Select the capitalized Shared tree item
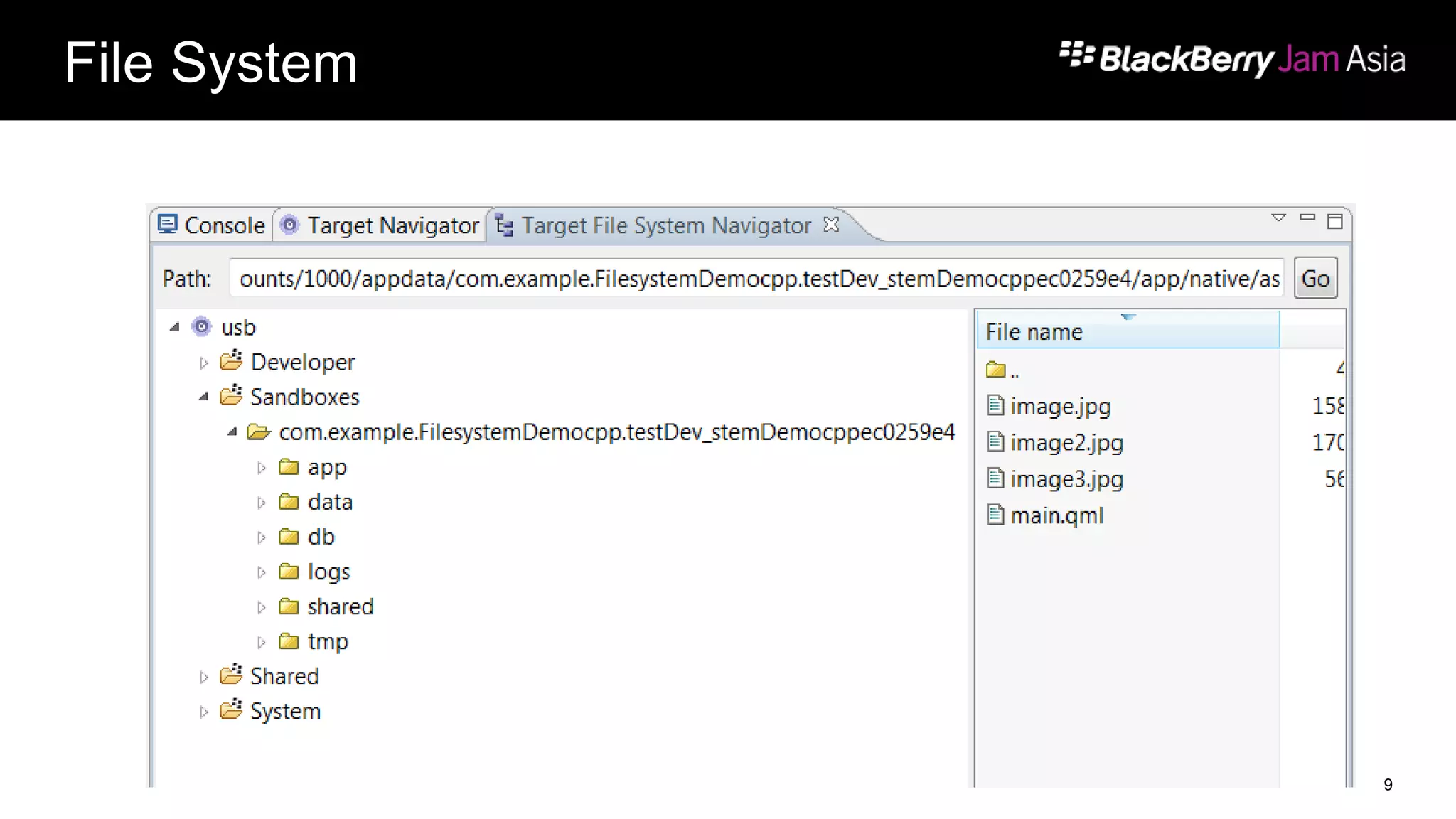 click(284, 676)
